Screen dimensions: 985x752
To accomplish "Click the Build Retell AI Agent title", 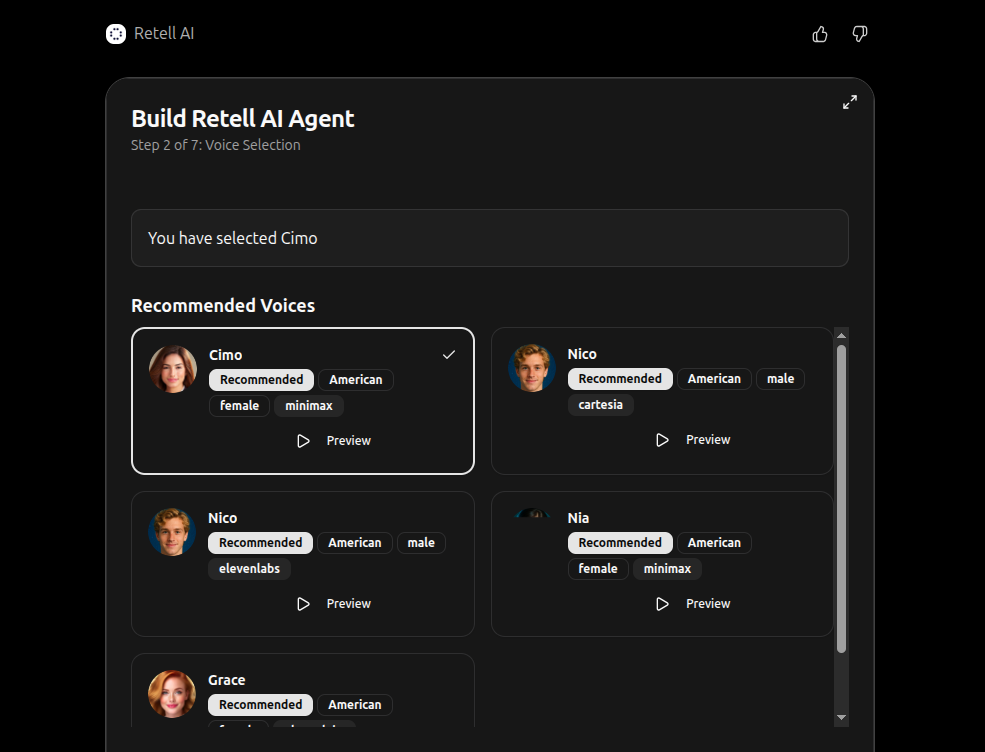I will click(x=242, y=119).
